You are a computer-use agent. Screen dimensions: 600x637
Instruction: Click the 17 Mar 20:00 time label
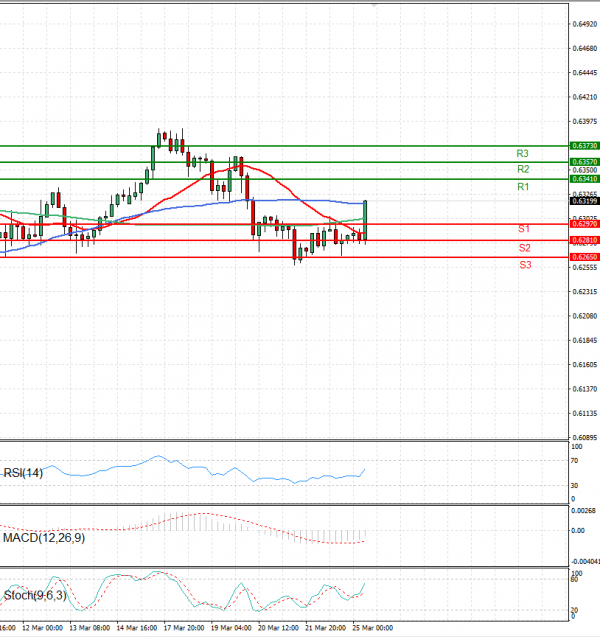coord(184,628)
